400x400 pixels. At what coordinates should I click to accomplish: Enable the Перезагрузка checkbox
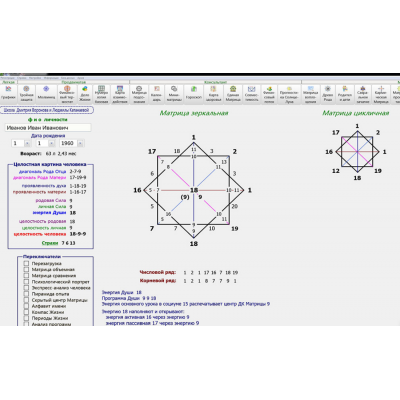(x=26, y=263)
